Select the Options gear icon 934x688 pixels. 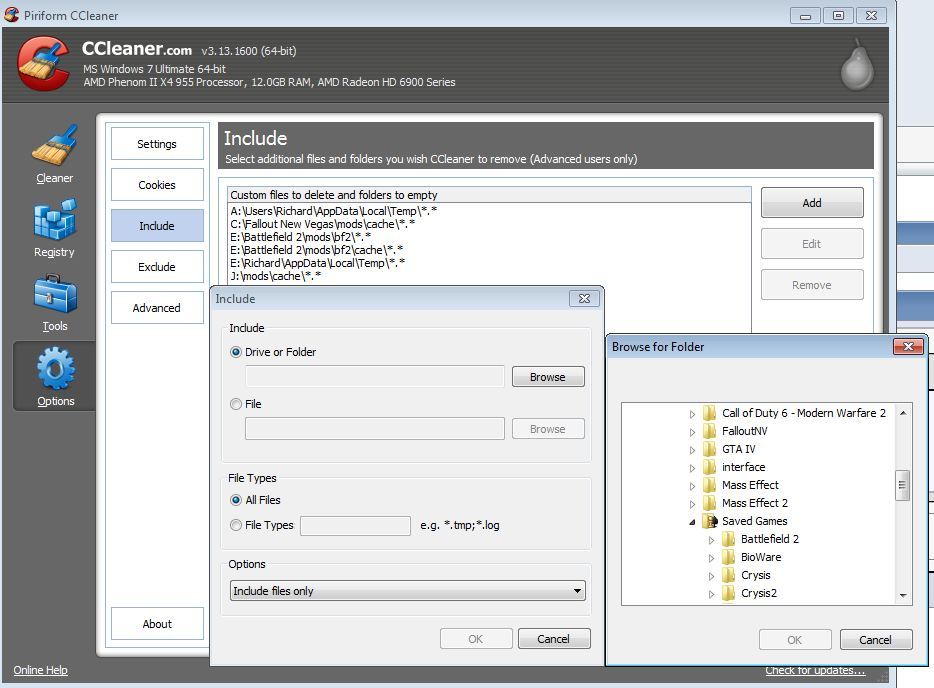click(55, 370)
